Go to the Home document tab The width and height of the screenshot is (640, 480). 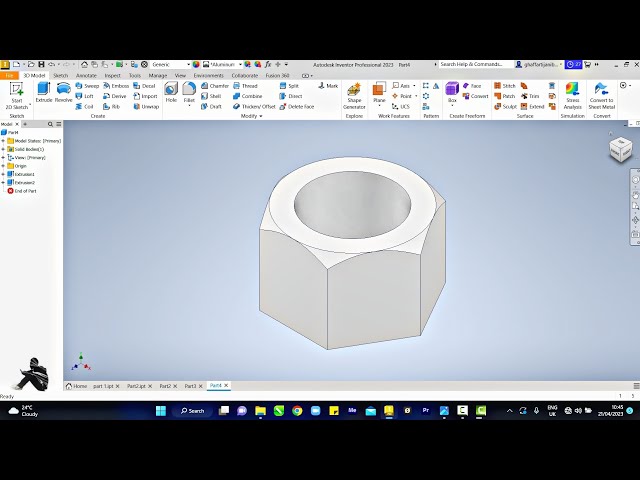click(x=77, y=386)
